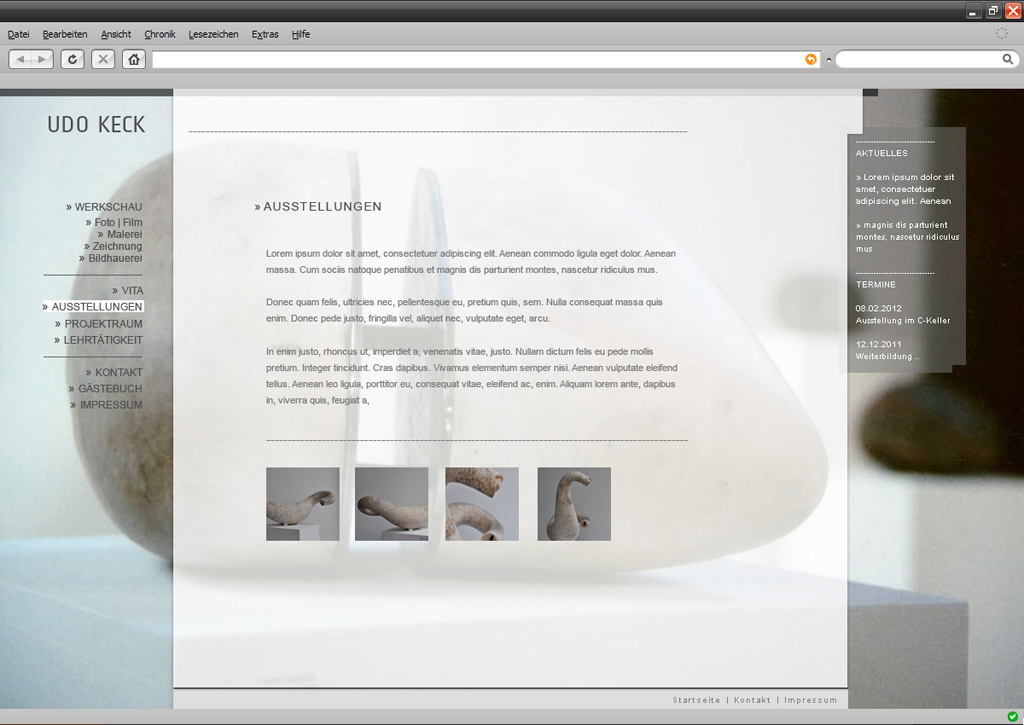Click the search magnifier icon
Screen dimensions: 1024x725
pyautogui.click(x=1007, y=60)
